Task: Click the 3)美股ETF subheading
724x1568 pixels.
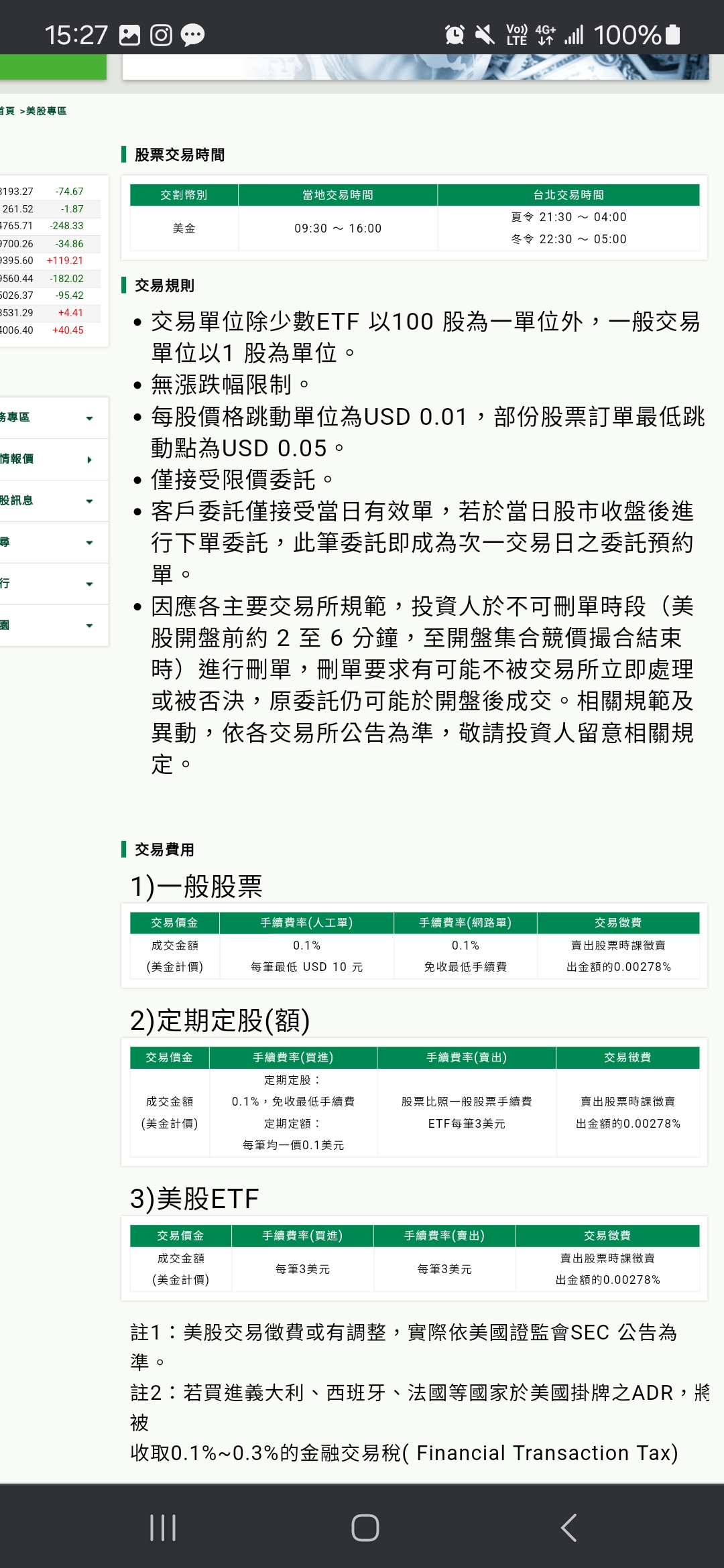Action: pyautogui.click(x=194, y=1199)
